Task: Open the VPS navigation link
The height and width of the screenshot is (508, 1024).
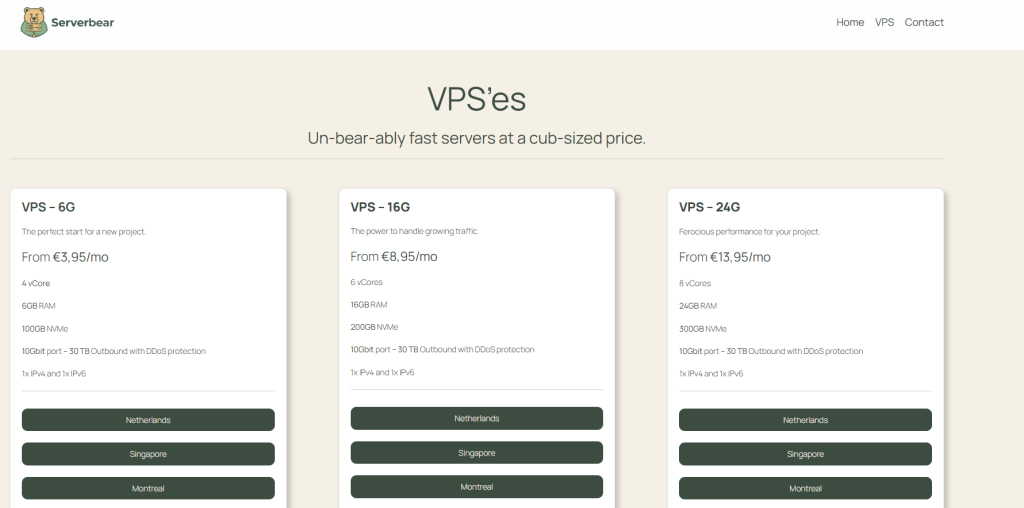Action: (884, 22)
